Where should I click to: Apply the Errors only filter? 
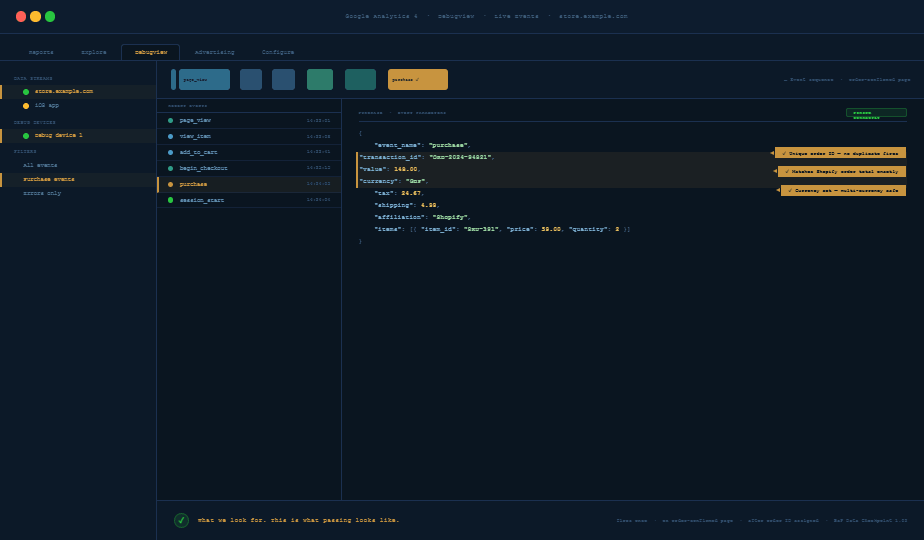point(78,193)
